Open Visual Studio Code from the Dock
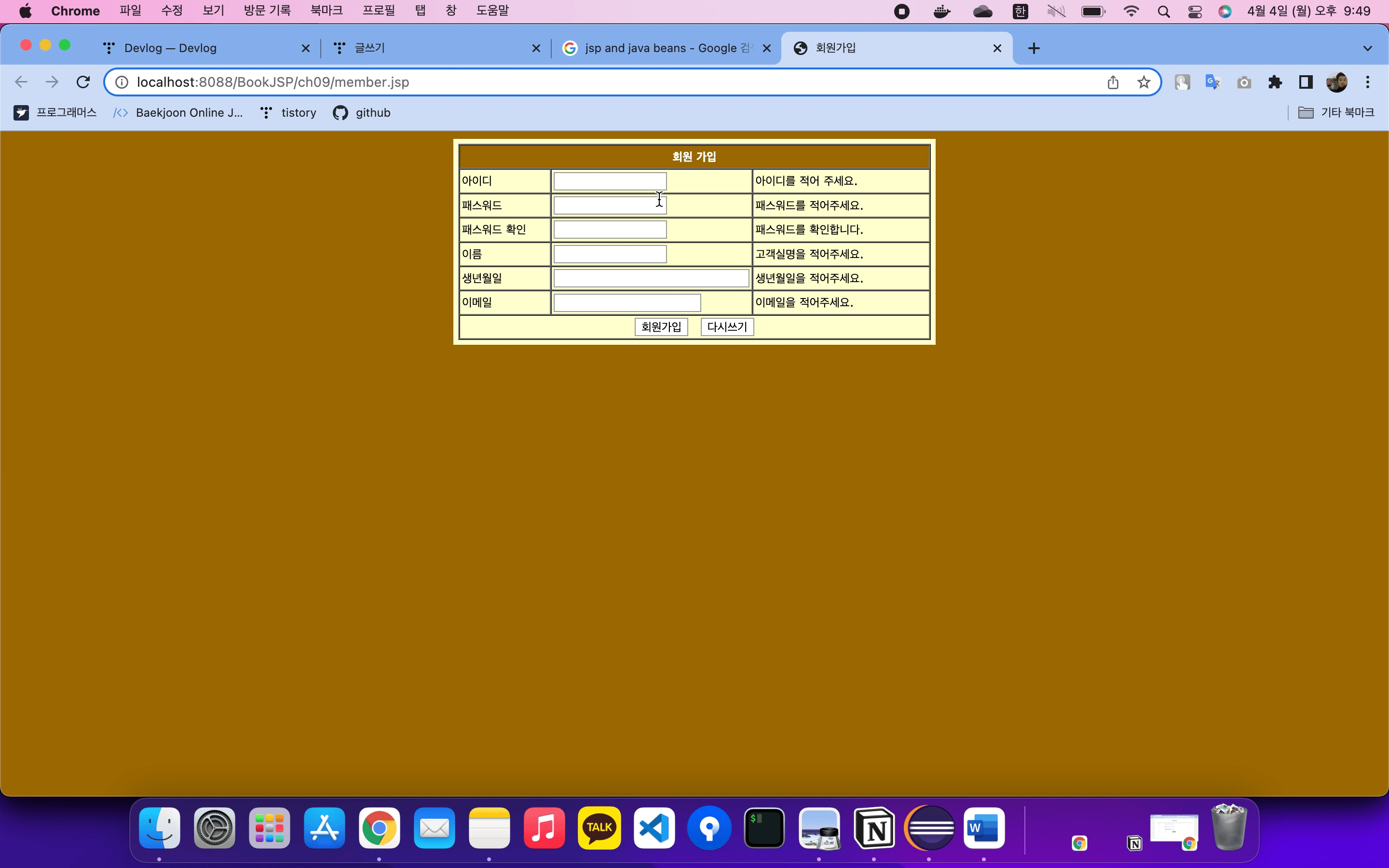The image size is (1389, 868). (654, 828)
